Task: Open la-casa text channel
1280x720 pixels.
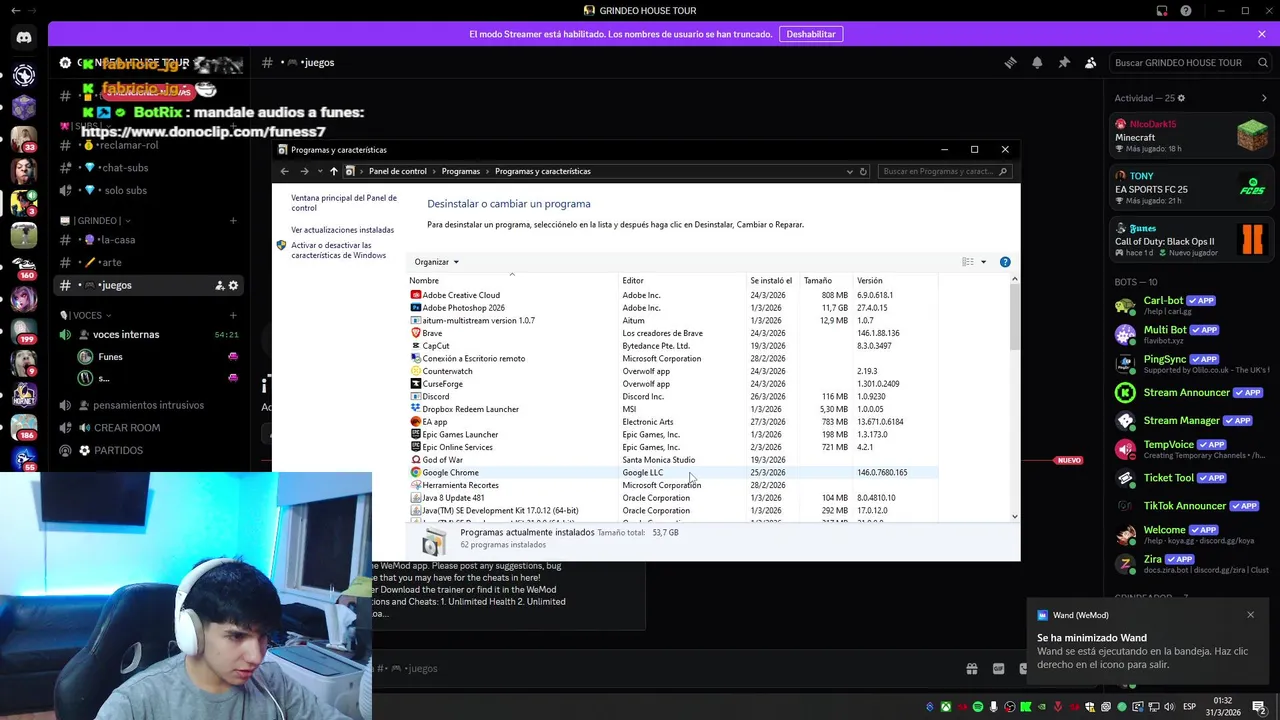Action: 148,240
